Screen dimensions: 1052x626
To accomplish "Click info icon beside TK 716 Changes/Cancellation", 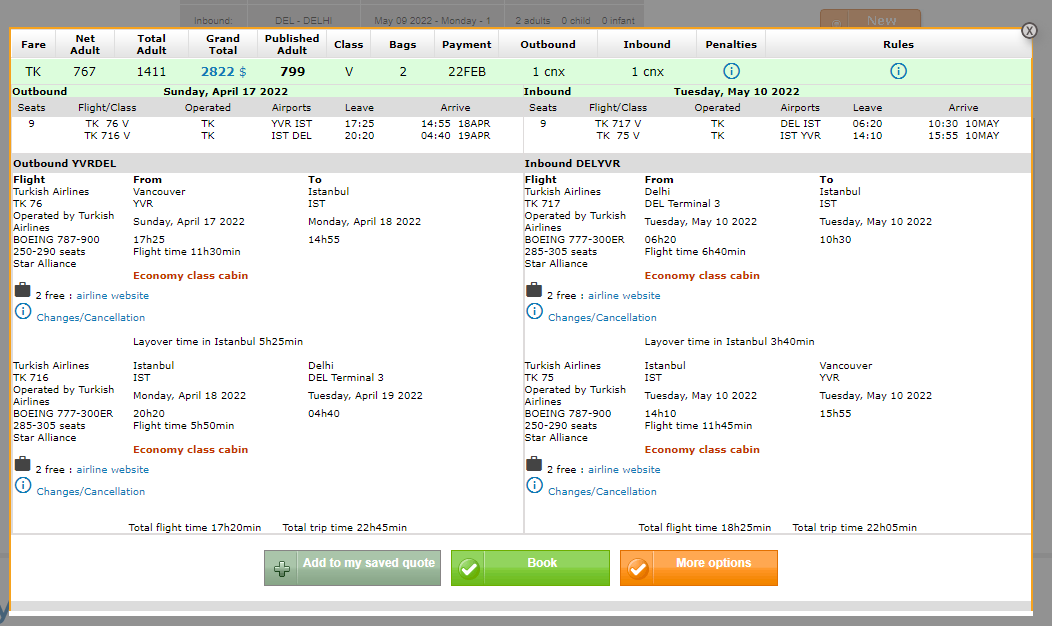I will tap(23, 486).
